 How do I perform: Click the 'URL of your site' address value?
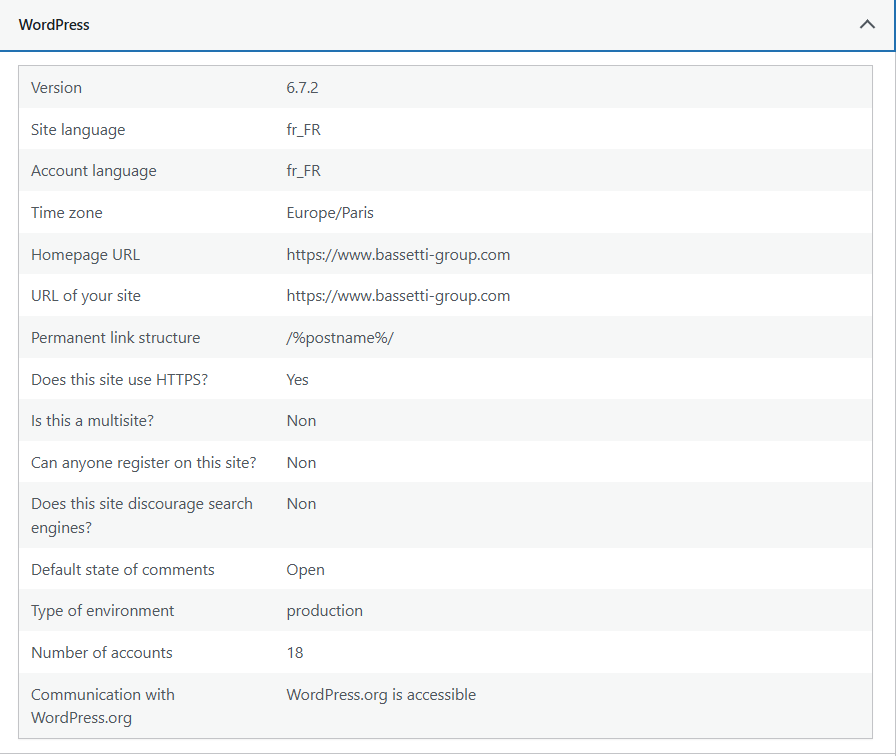[398, 296]
